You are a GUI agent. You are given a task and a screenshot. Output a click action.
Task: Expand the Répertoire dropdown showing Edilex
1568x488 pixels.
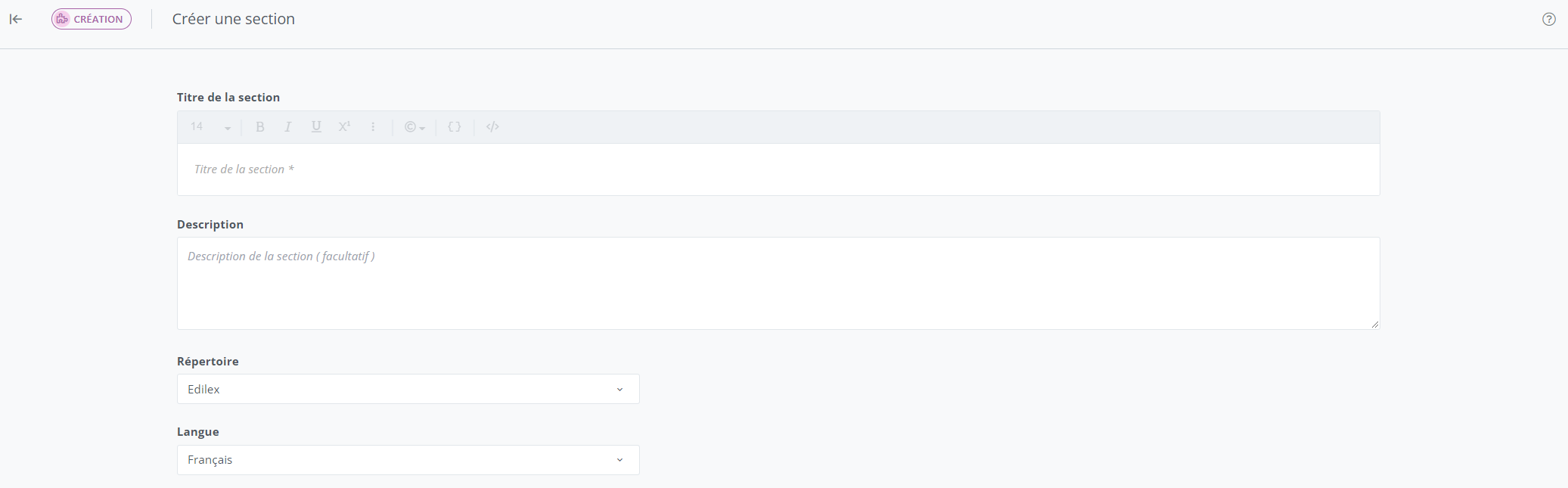coord(408,389)
